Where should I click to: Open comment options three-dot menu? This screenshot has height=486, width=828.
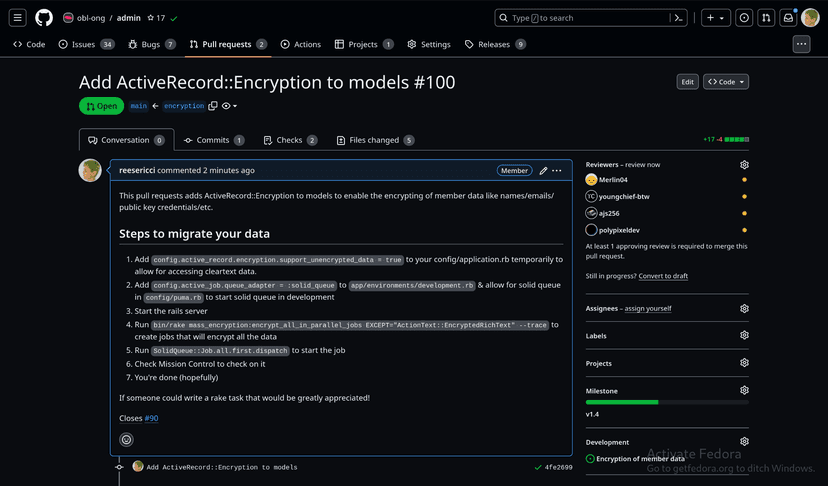coord(557,171)
